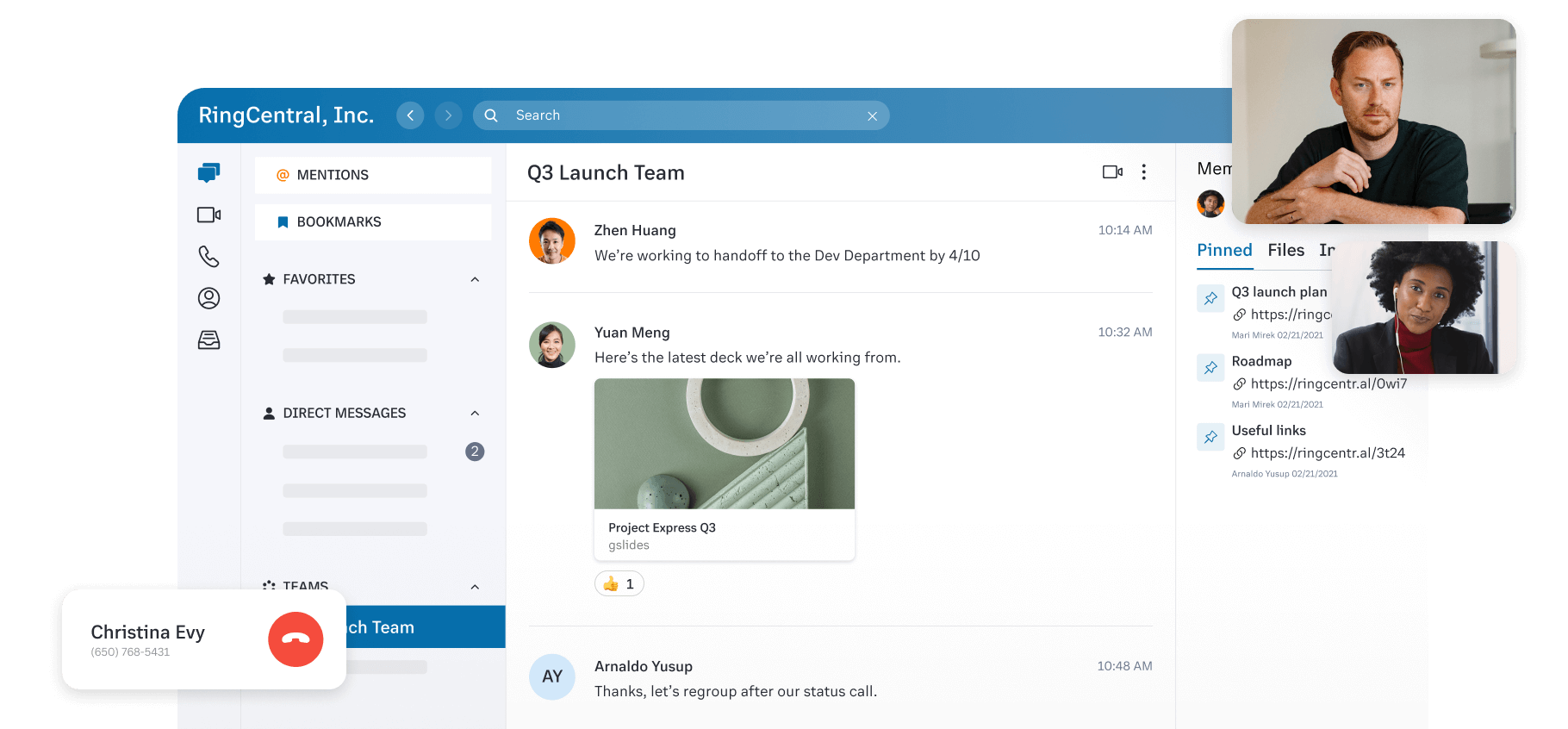Open the Messages chat icon in sidebar

click(x=208, y=172)
